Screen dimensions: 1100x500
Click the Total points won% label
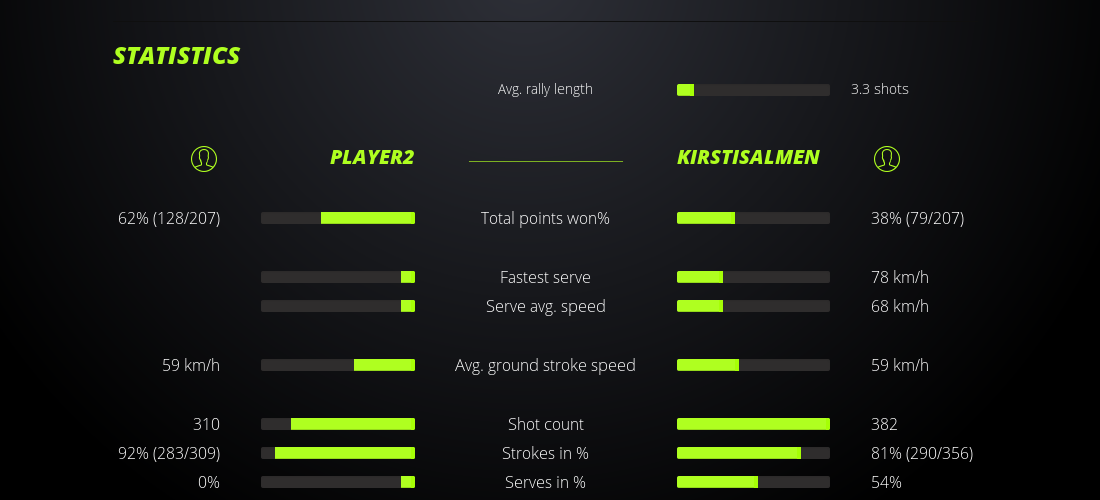pyautogui.click(x=545, y=218)
